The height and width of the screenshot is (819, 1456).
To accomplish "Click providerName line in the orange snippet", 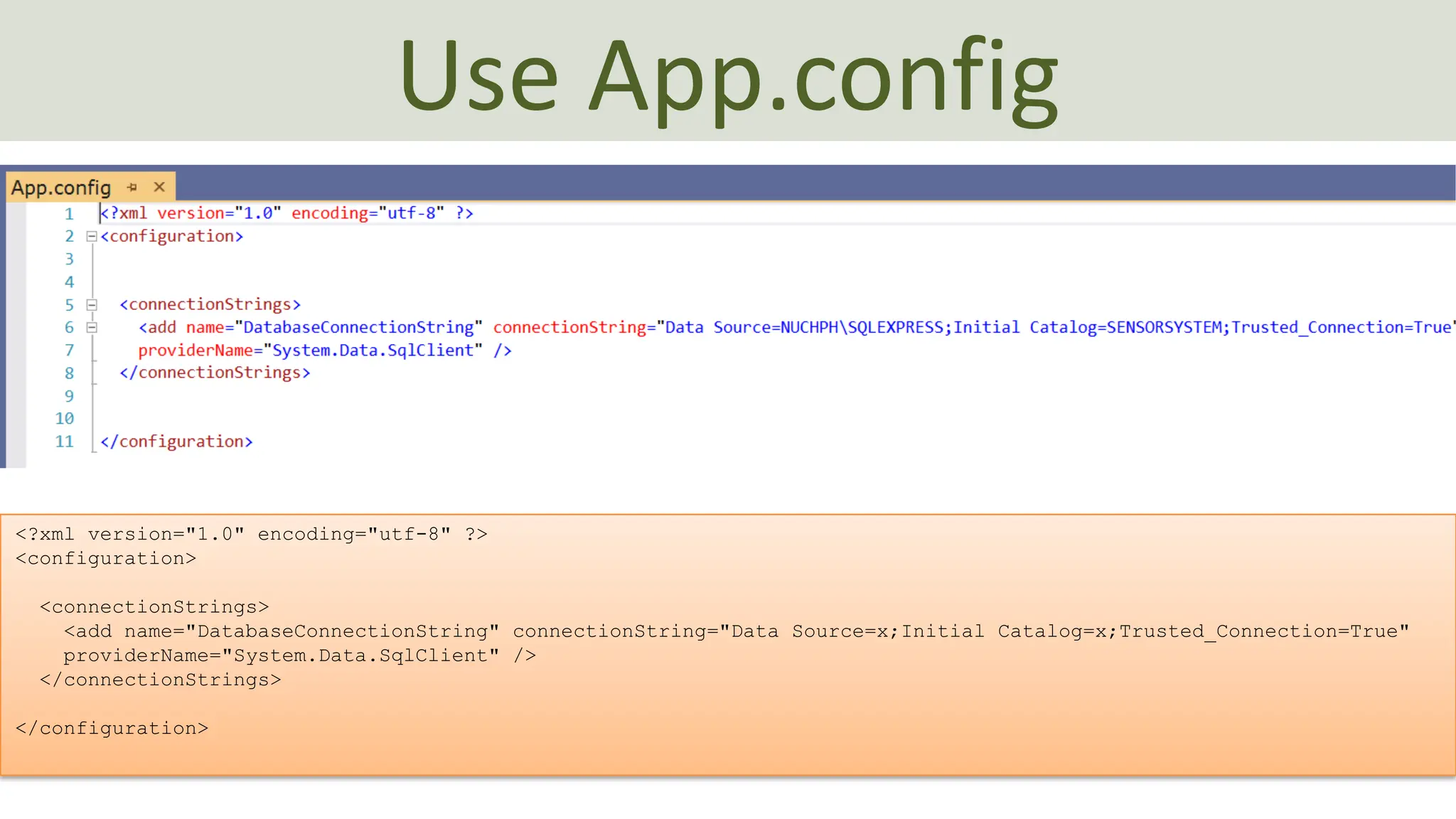I will pos(299,655).
